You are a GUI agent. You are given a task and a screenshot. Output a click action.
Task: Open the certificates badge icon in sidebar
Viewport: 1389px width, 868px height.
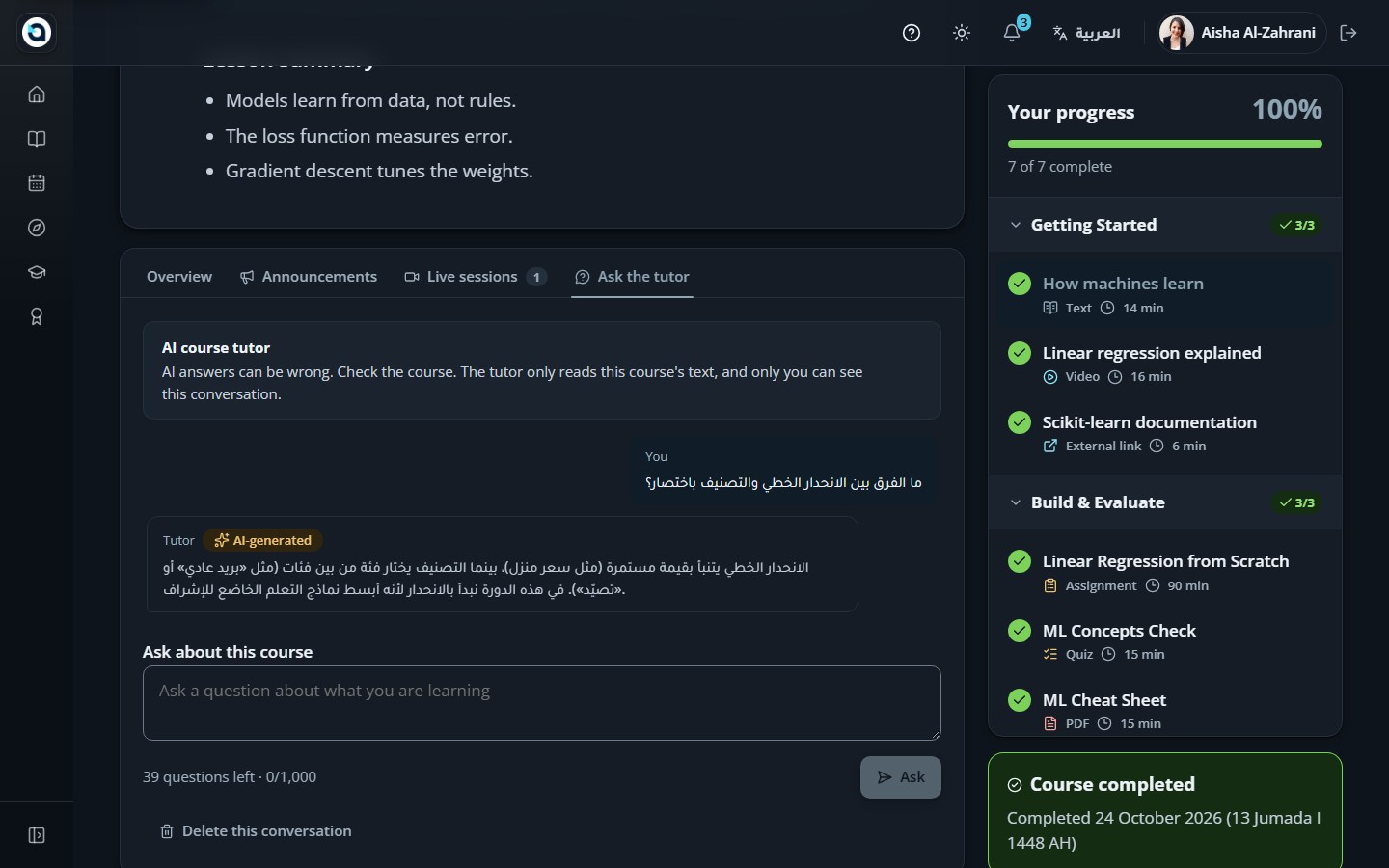pos(37,316)
